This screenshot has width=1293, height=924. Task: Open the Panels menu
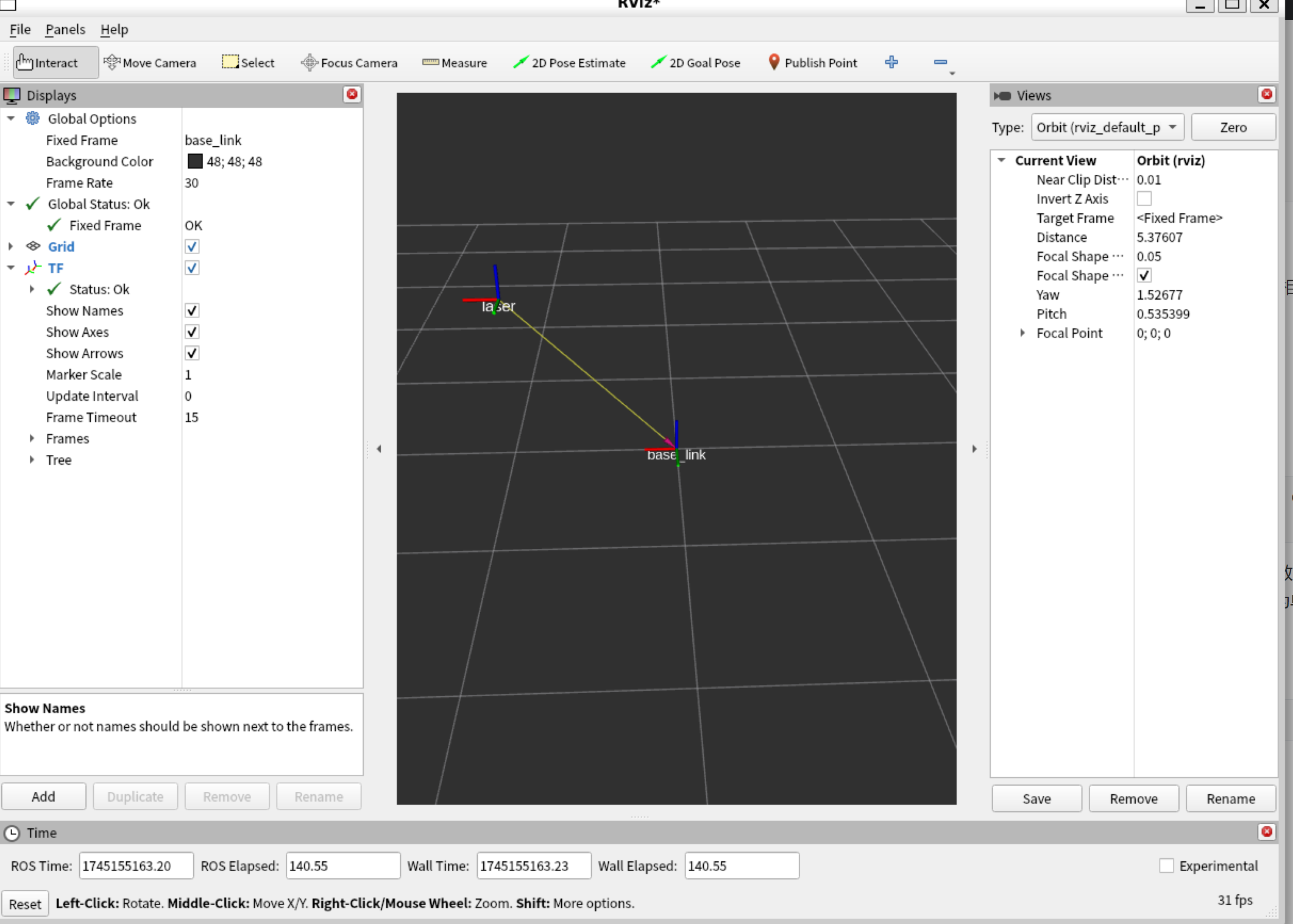(x=65, y=29)
